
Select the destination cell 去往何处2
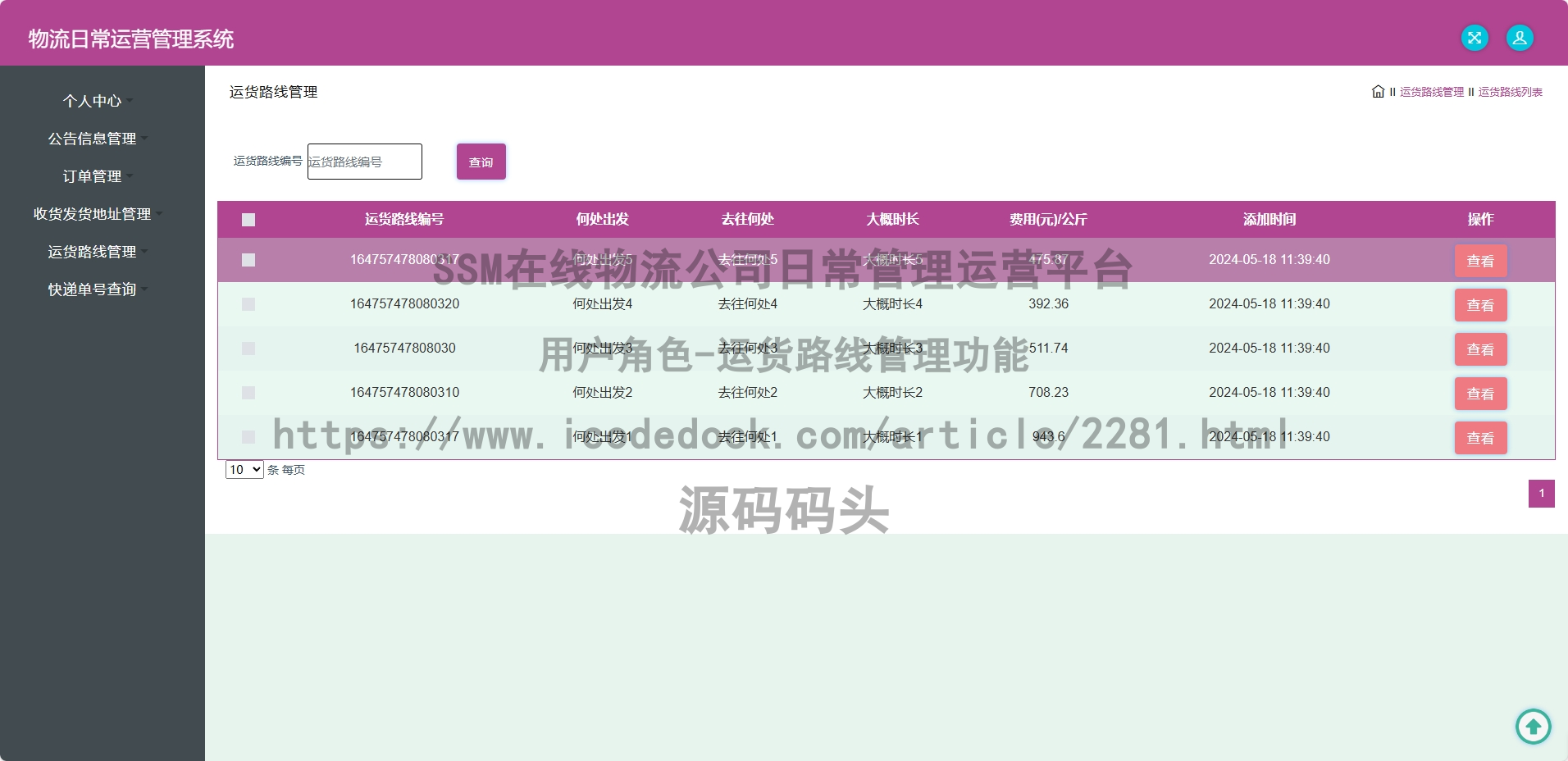(747, 392)
